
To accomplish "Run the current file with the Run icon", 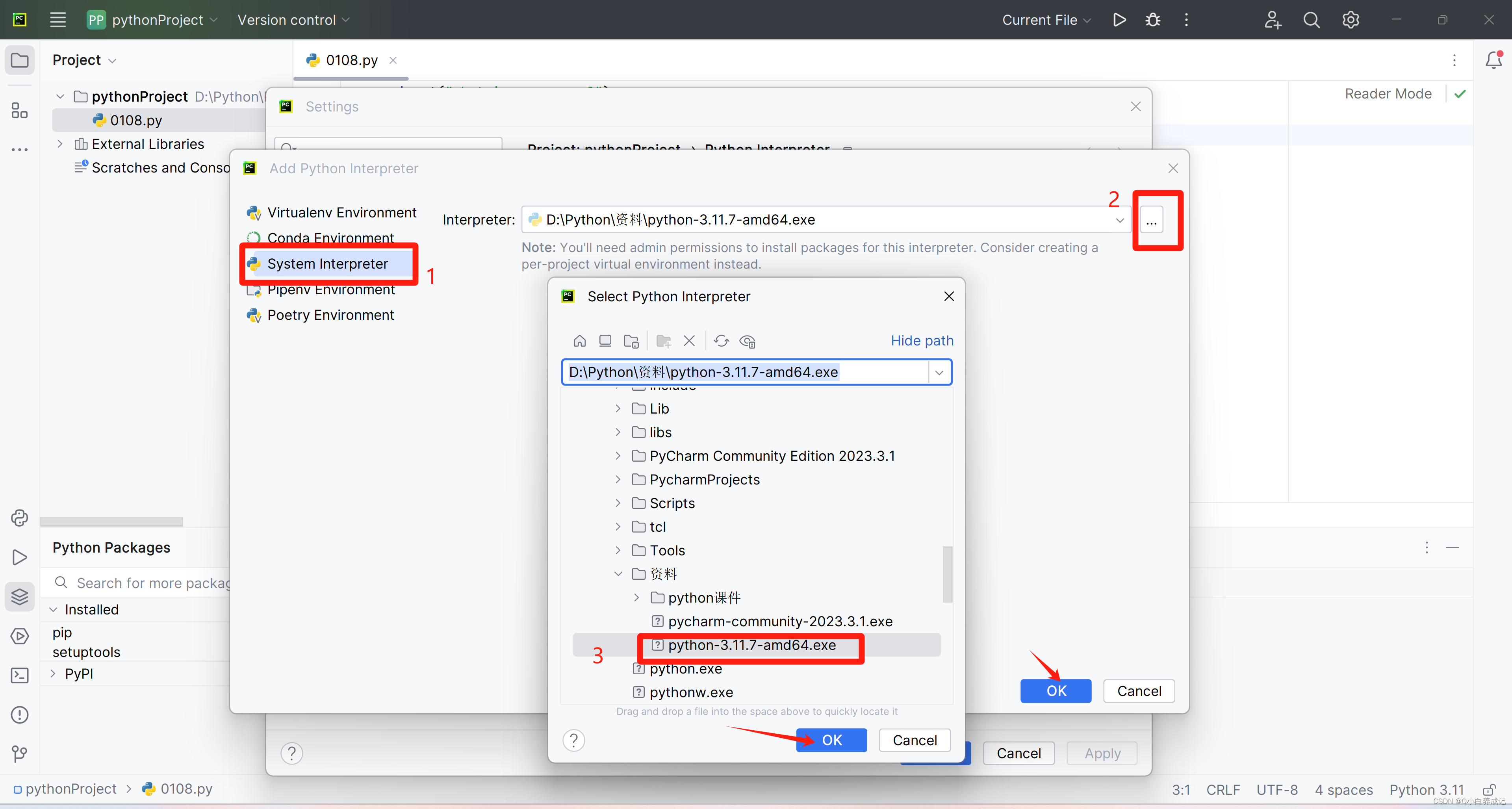I will click(1119, 19).
